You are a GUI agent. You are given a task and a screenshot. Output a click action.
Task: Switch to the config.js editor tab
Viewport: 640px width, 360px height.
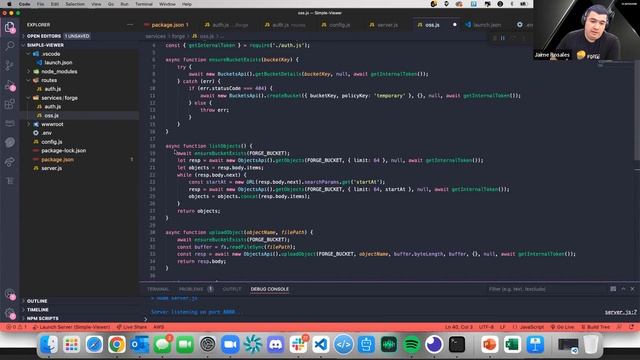(x=339, y=25)
